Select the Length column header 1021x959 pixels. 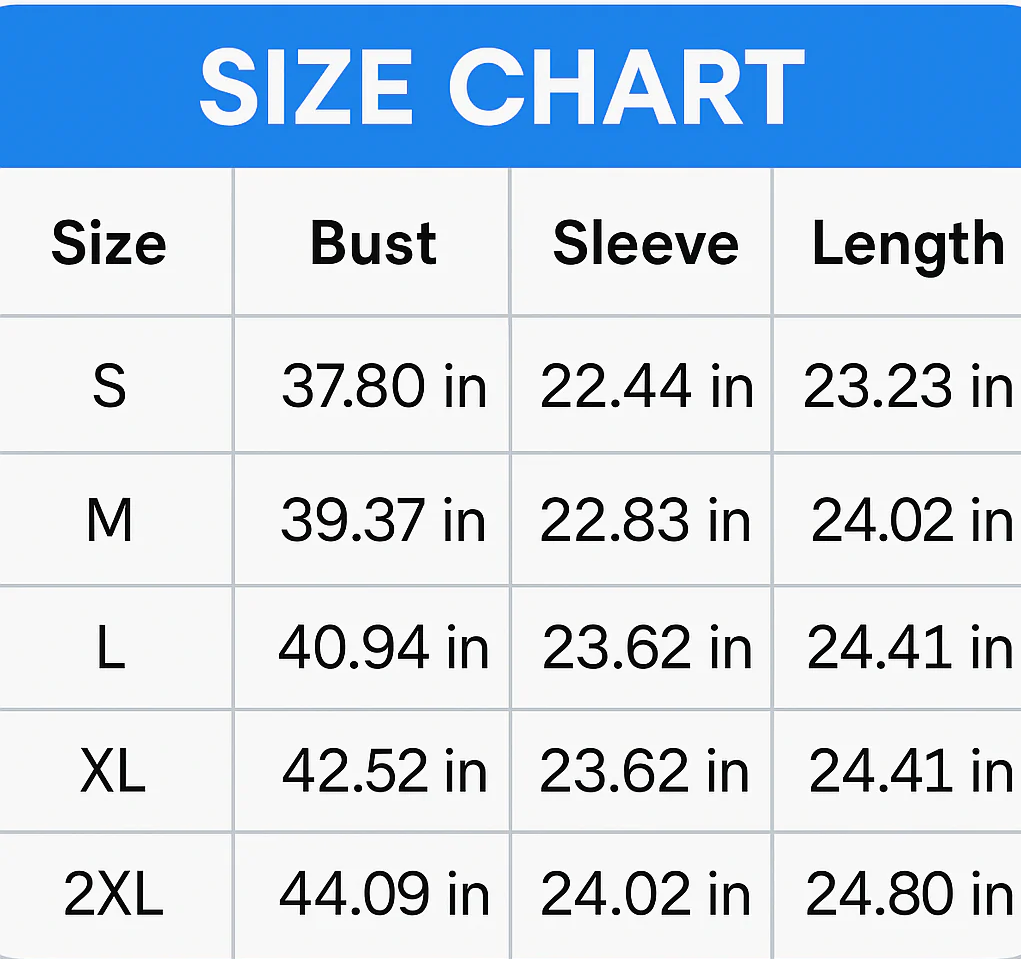pyautogui.click(x=908, y=246)
